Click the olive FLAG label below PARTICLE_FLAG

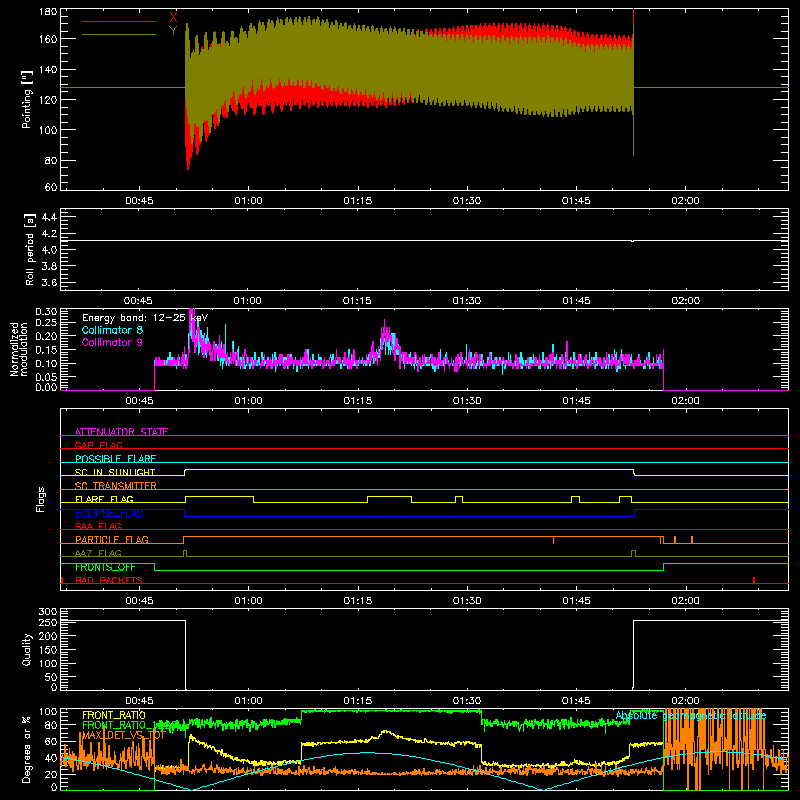[x=98, y=553]
